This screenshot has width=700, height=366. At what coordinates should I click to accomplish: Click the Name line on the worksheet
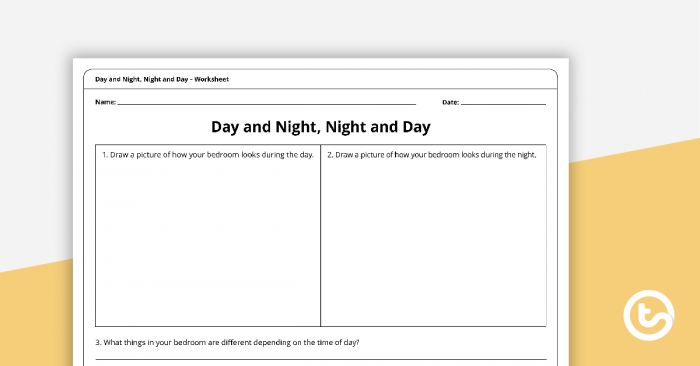267,104
